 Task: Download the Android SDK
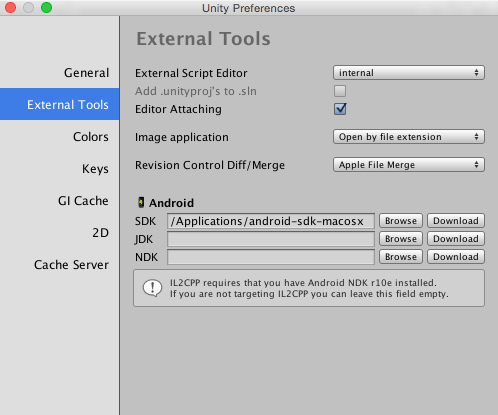click(x=456, y=221)
